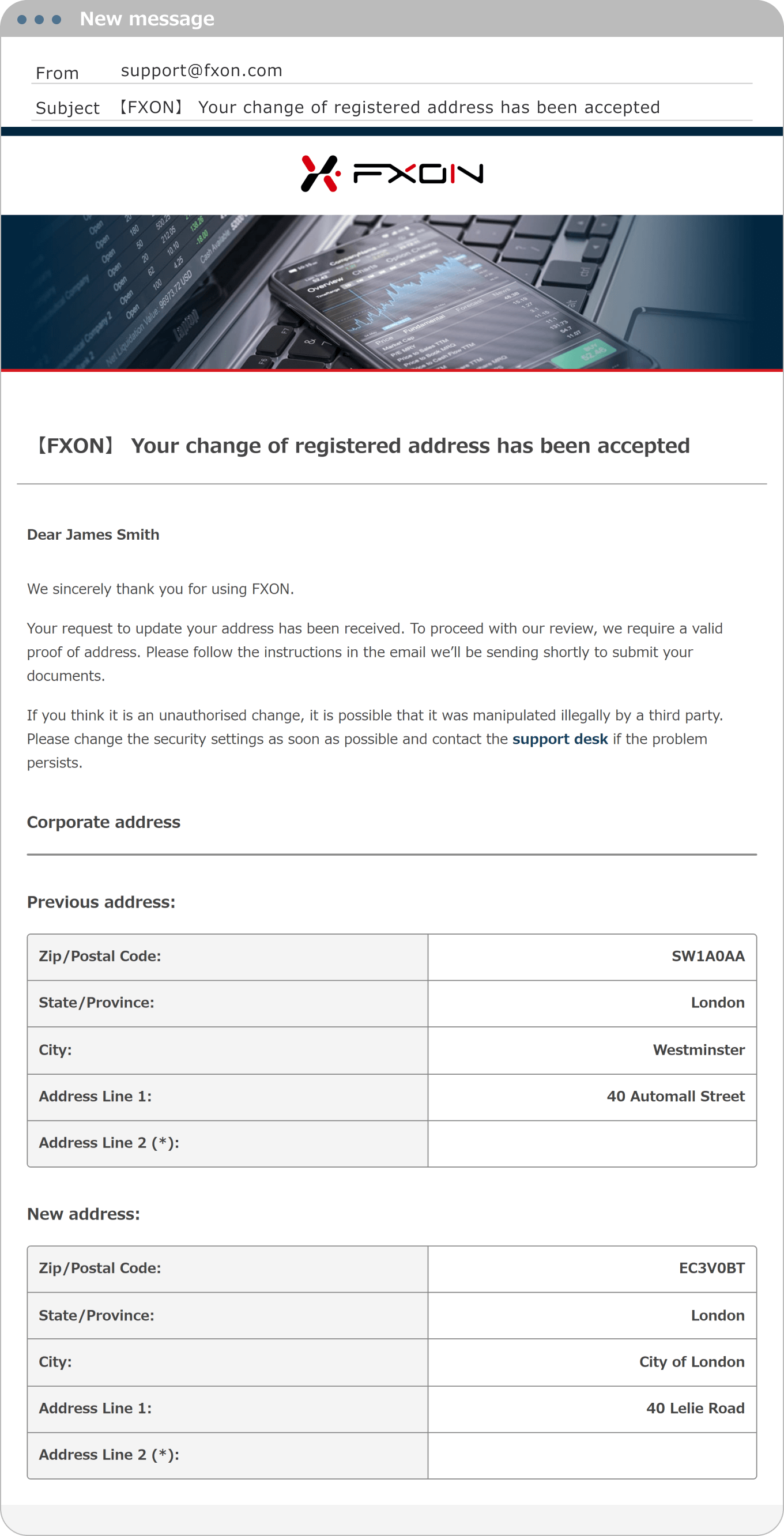The image size is (784, 1536).
Task: Select new postal code EC3V0BT
Action: [711, 1268]
